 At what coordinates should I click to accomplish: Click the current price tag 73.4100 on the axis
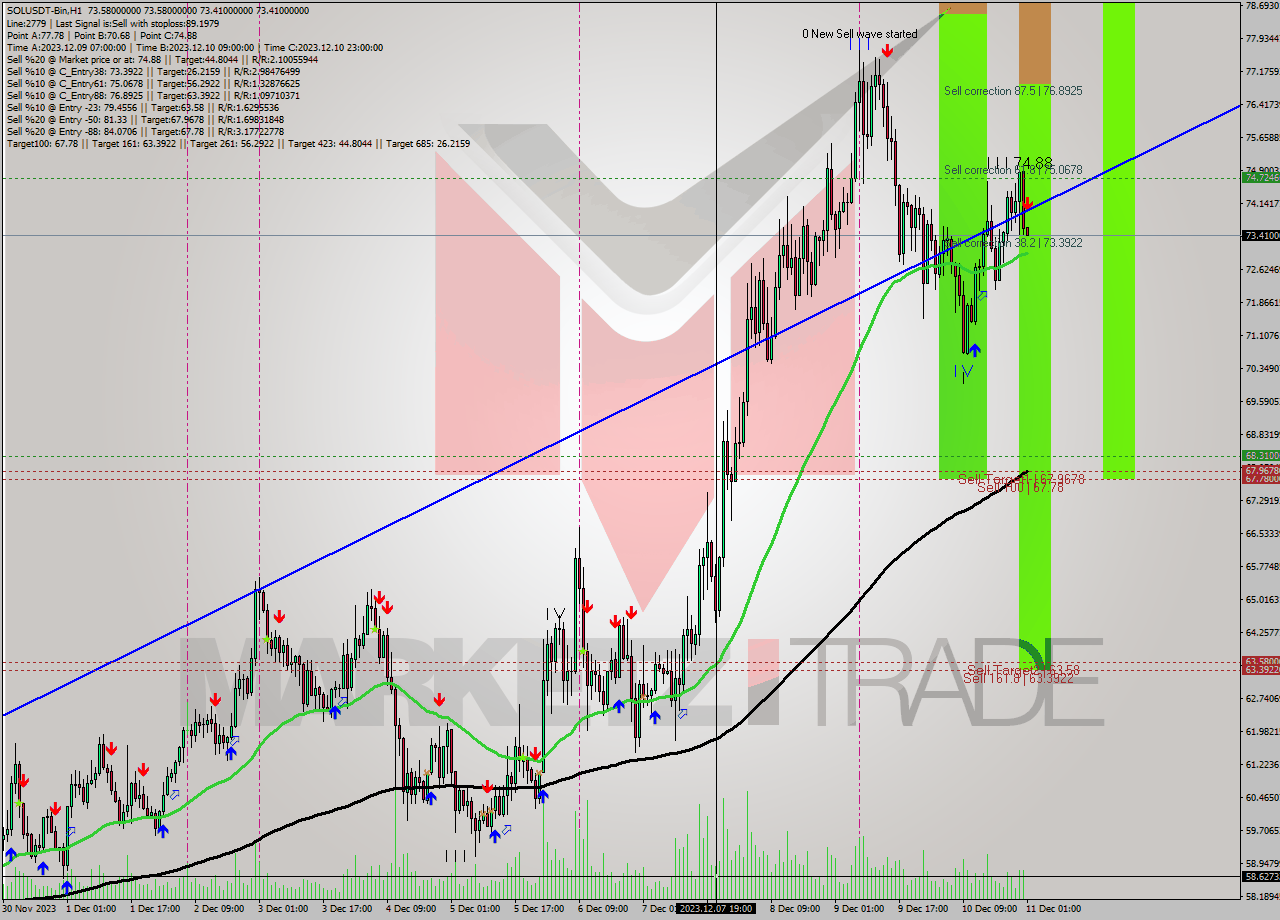pyautogui.click(x=1260, y=236)
